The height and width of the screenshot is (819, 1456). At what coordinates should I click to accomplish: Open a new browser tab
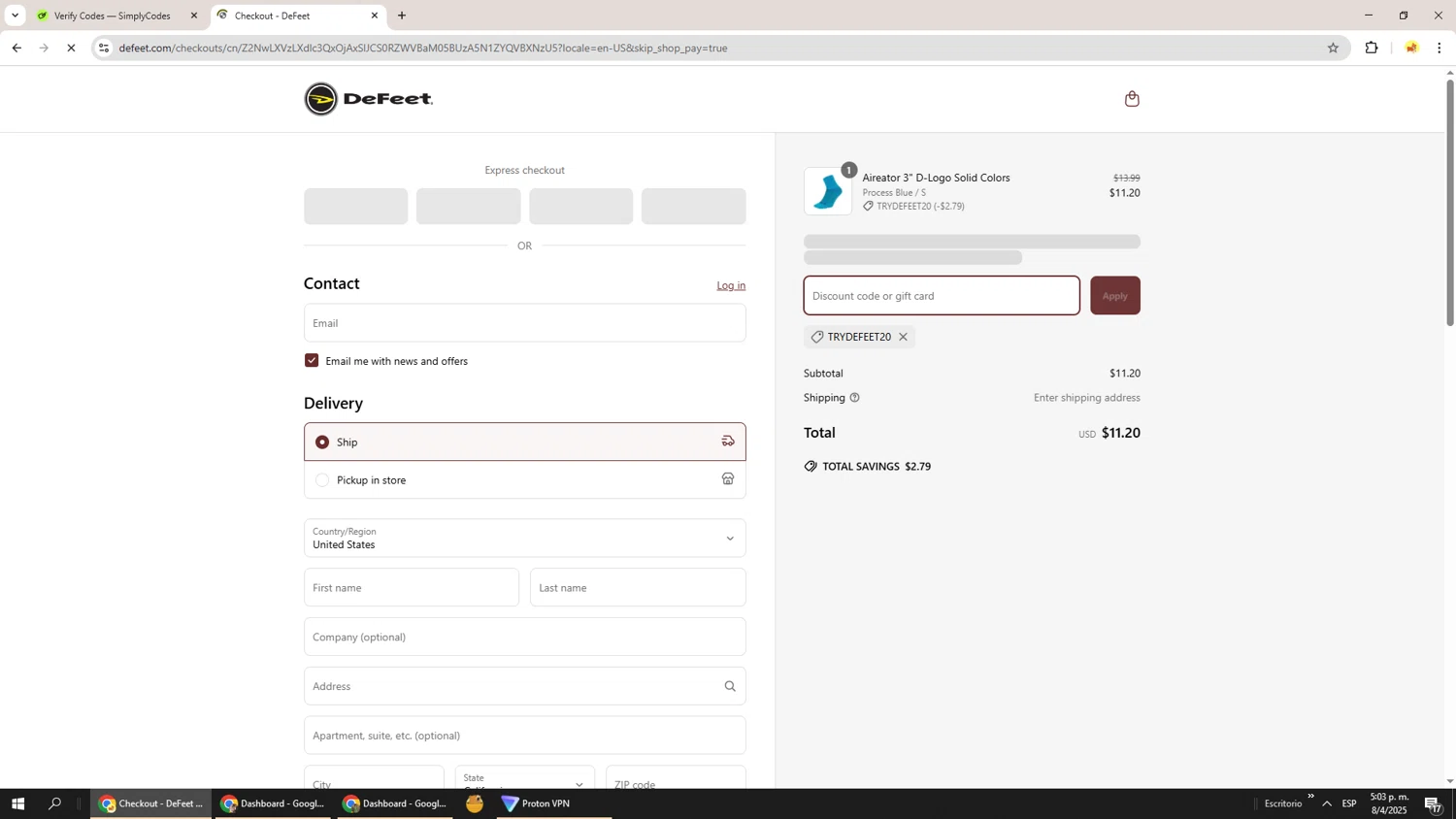pyautogui.click(x=402, y=16)
